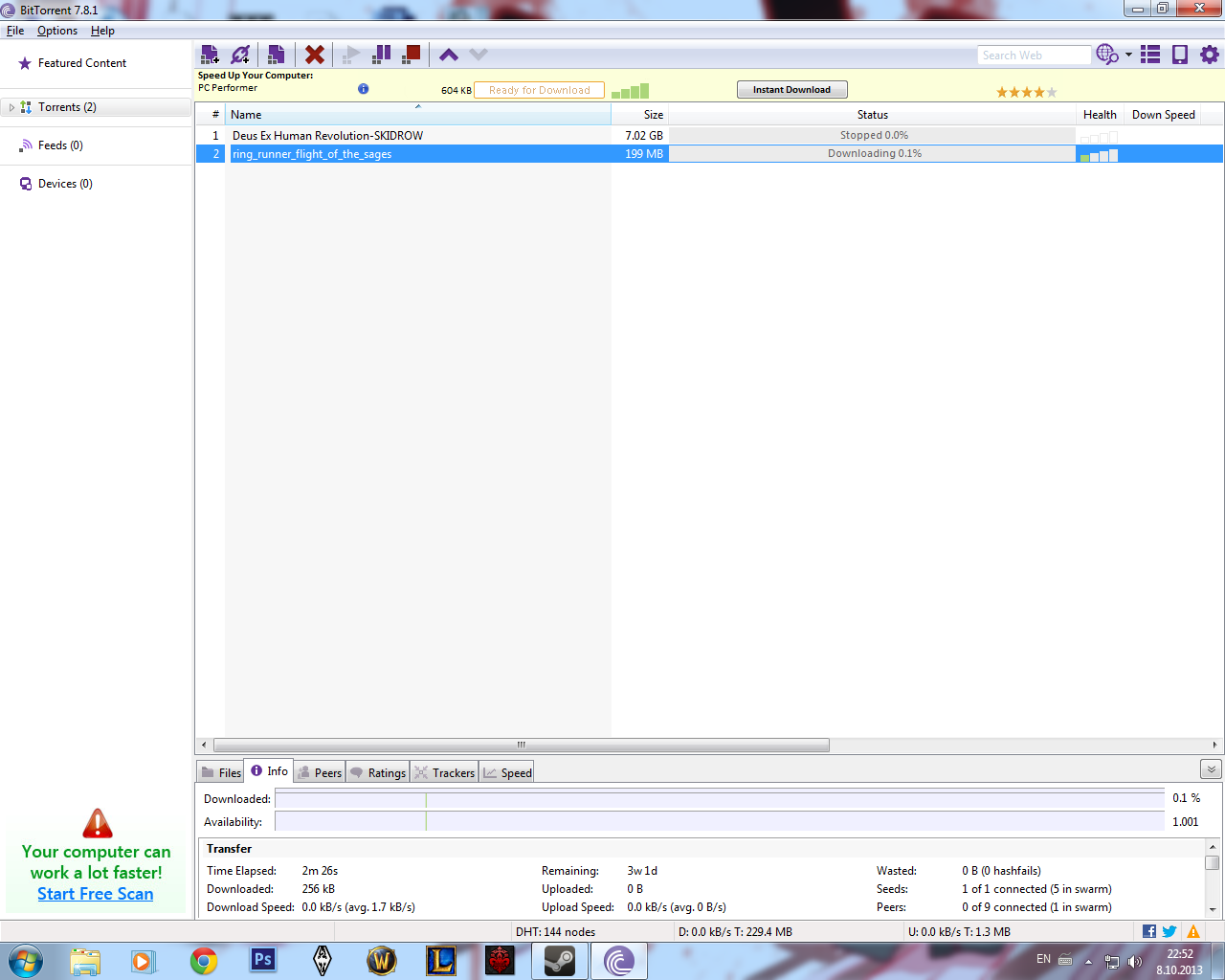1225x980 pixels.
Task: Click the Instant Download button
Action: (791, 90)
